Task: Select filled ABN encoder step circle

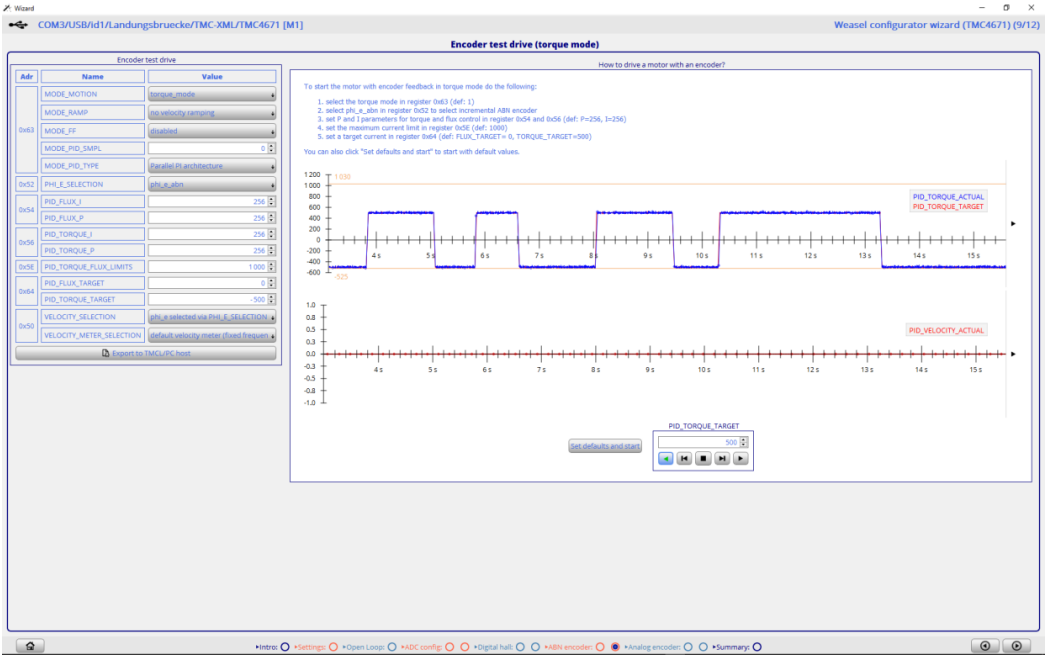Action: point(615,647)
